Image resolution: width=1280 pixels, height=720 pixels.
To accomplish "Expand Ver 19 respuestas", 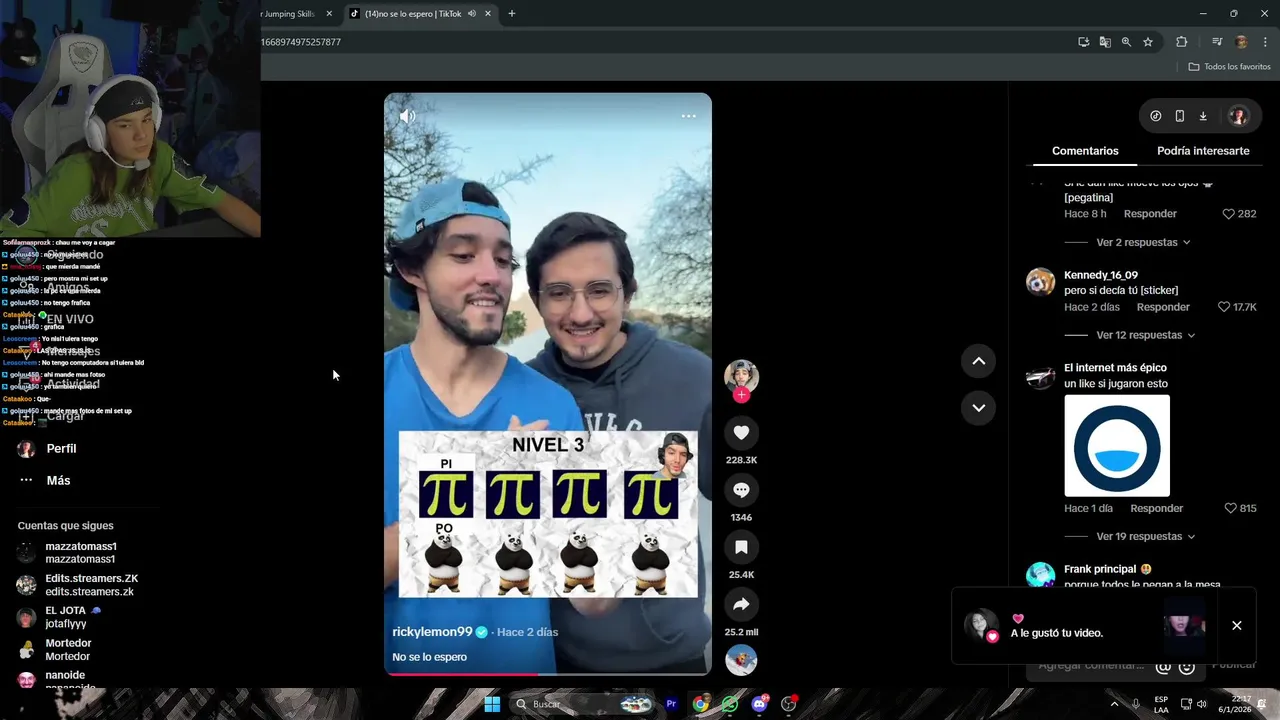I will pyautogui.click(x=1146, y=536).
